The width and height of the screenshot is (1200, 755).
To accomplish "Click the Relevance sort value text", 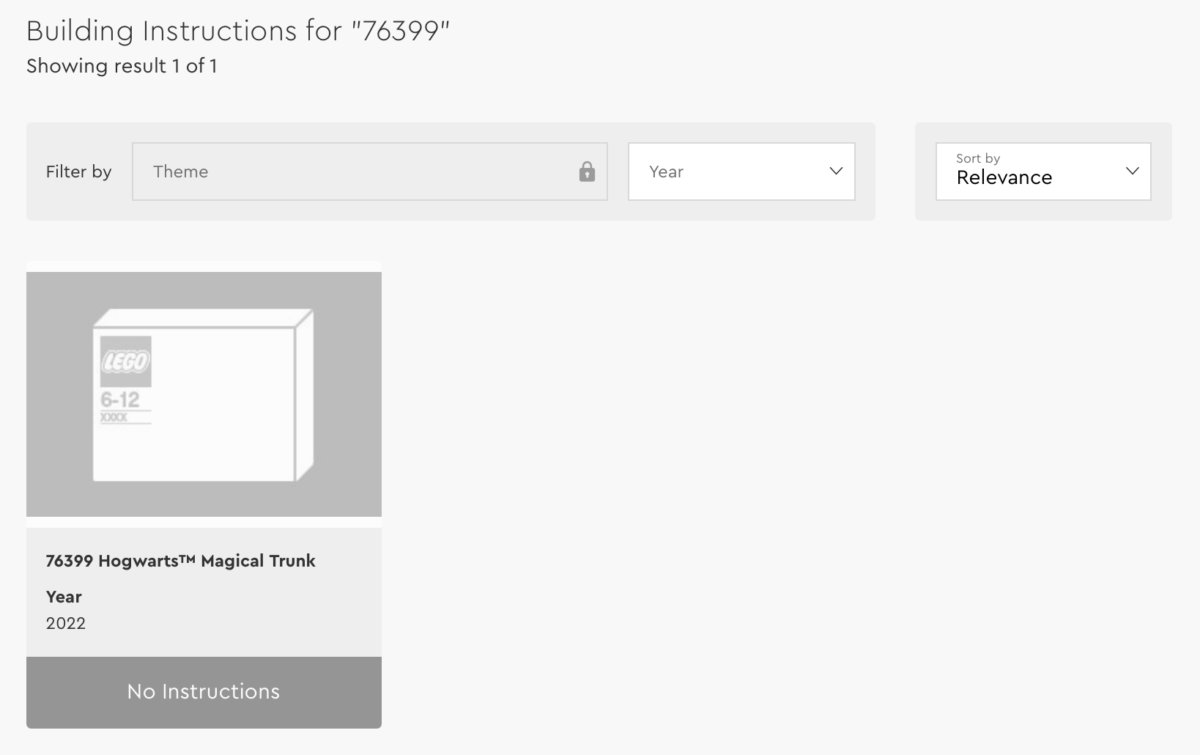I will [x=1004, y=178].
